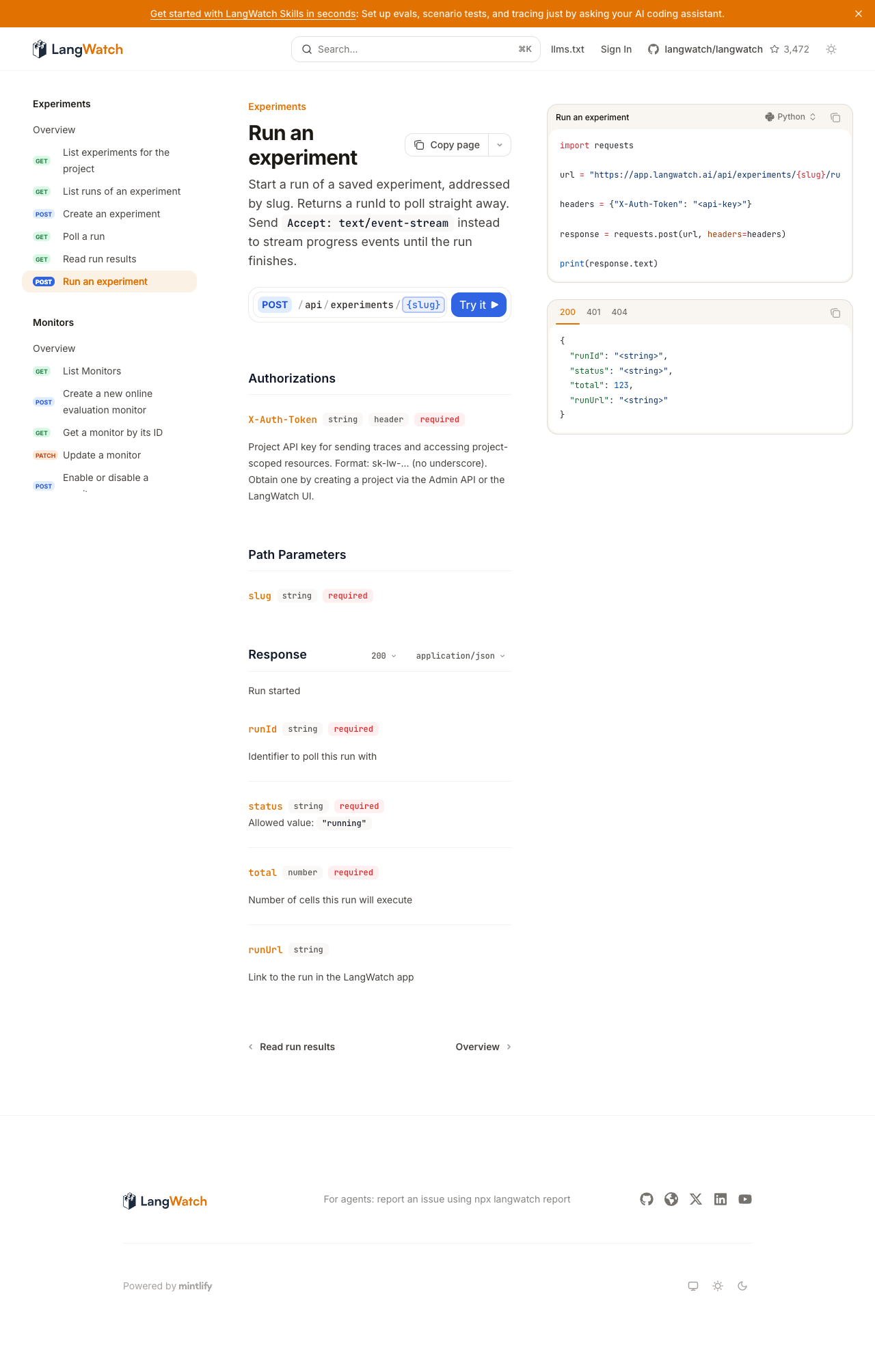The image size is (875, 1372).
Task: Click the POST badge beside Create an experiment
Action: tap(44, 215)
